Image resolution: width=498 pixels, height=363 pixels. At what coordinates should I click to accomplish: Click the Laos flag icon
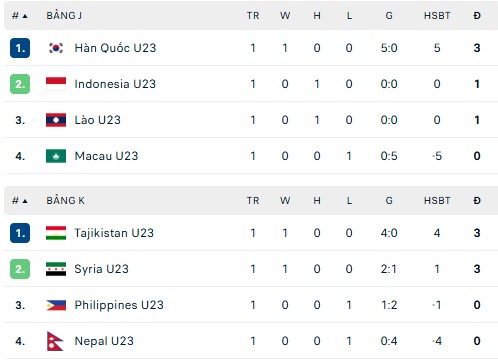56,120
